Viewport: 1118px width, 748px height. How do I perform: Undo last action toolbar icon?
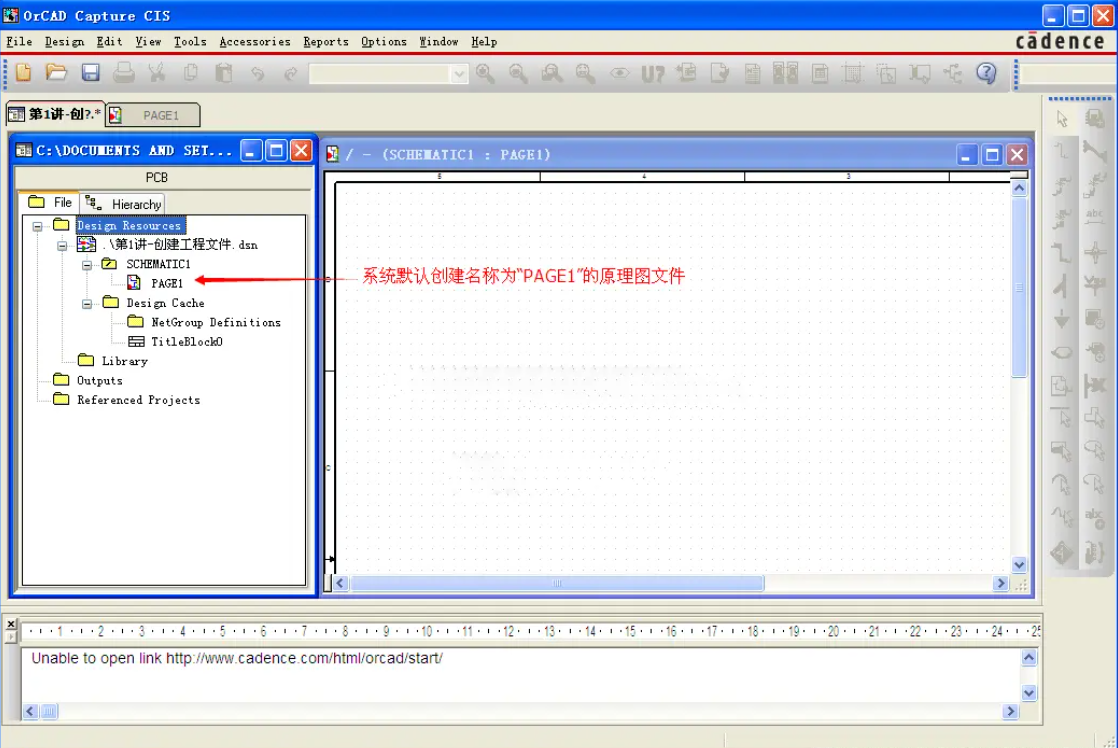pos(257,73)
